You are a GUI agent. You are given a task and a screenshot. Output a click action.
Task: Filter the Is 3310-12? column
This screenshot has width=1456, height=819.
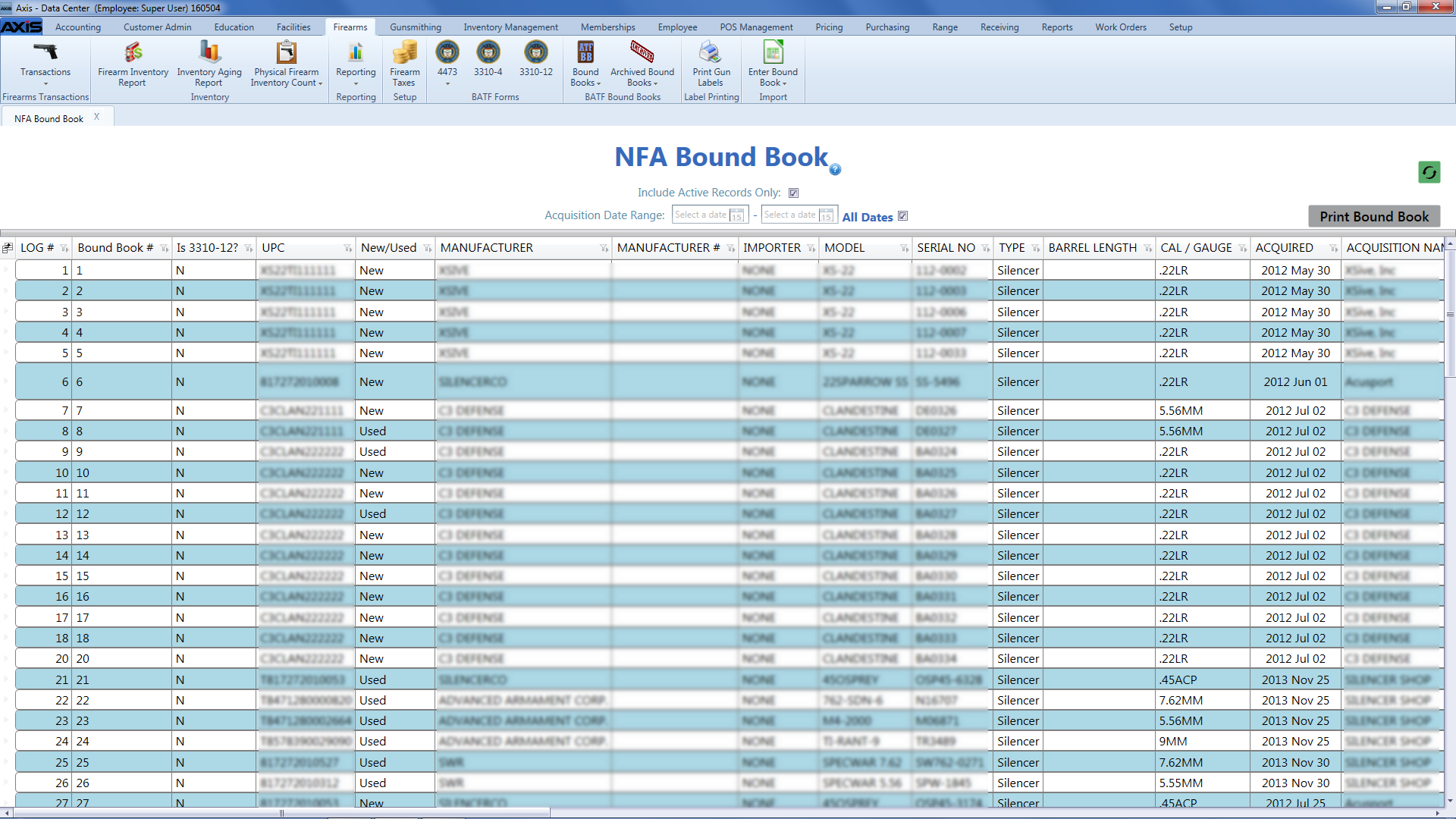tap(248, 249)
